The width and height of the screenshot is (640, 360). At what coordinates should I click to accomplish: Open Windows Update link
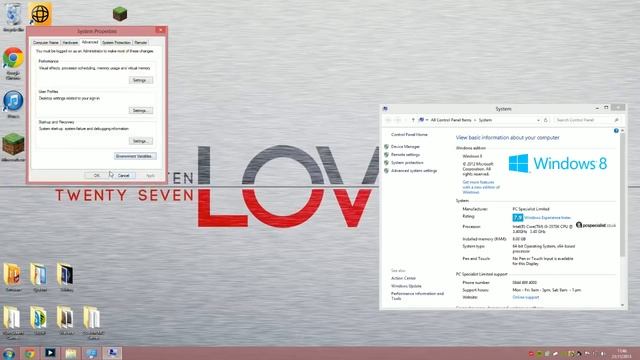click(x=406, y=286)
